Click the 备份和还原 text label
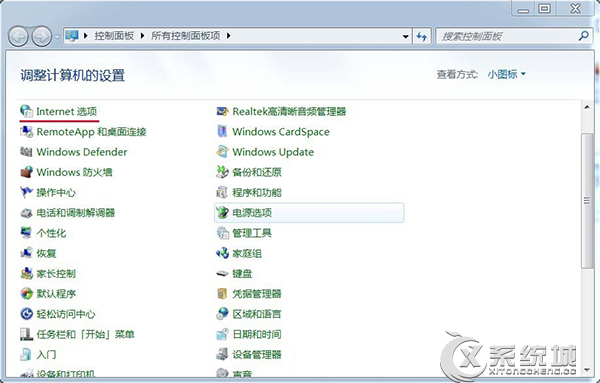Screen dimensions: 600x383 pos(257,172)
